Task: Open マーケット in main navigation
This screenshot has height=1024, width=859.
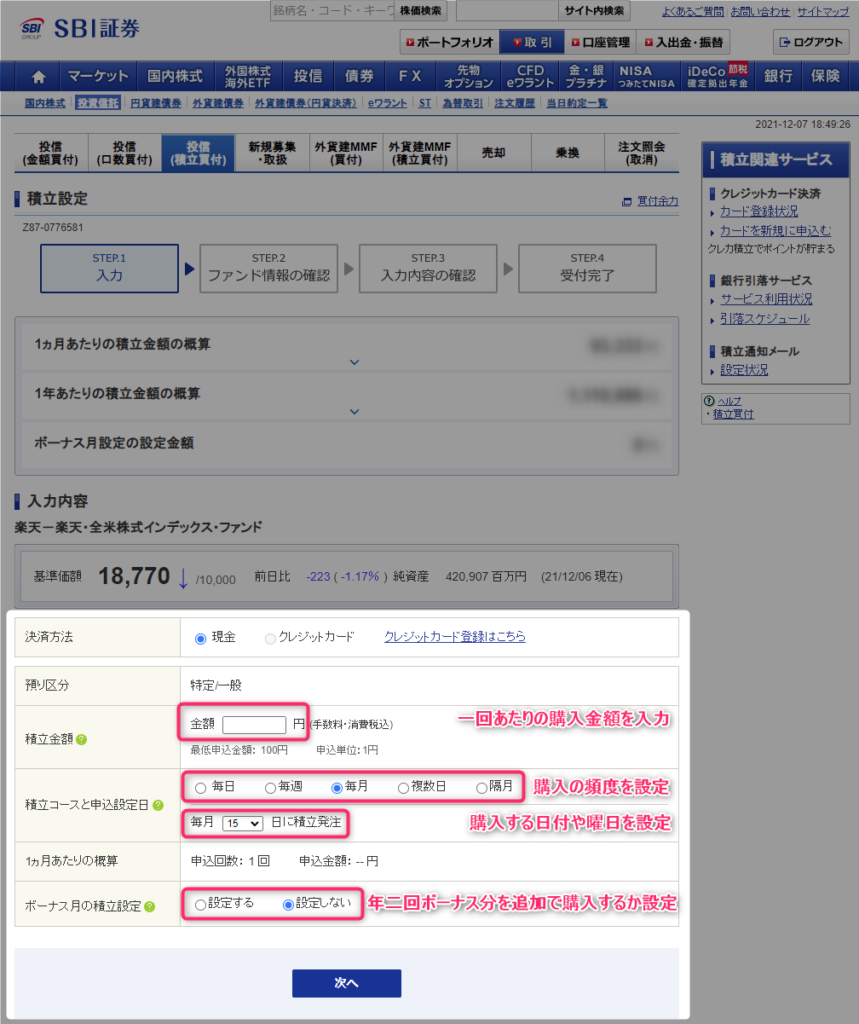Action: pos(98,76)
